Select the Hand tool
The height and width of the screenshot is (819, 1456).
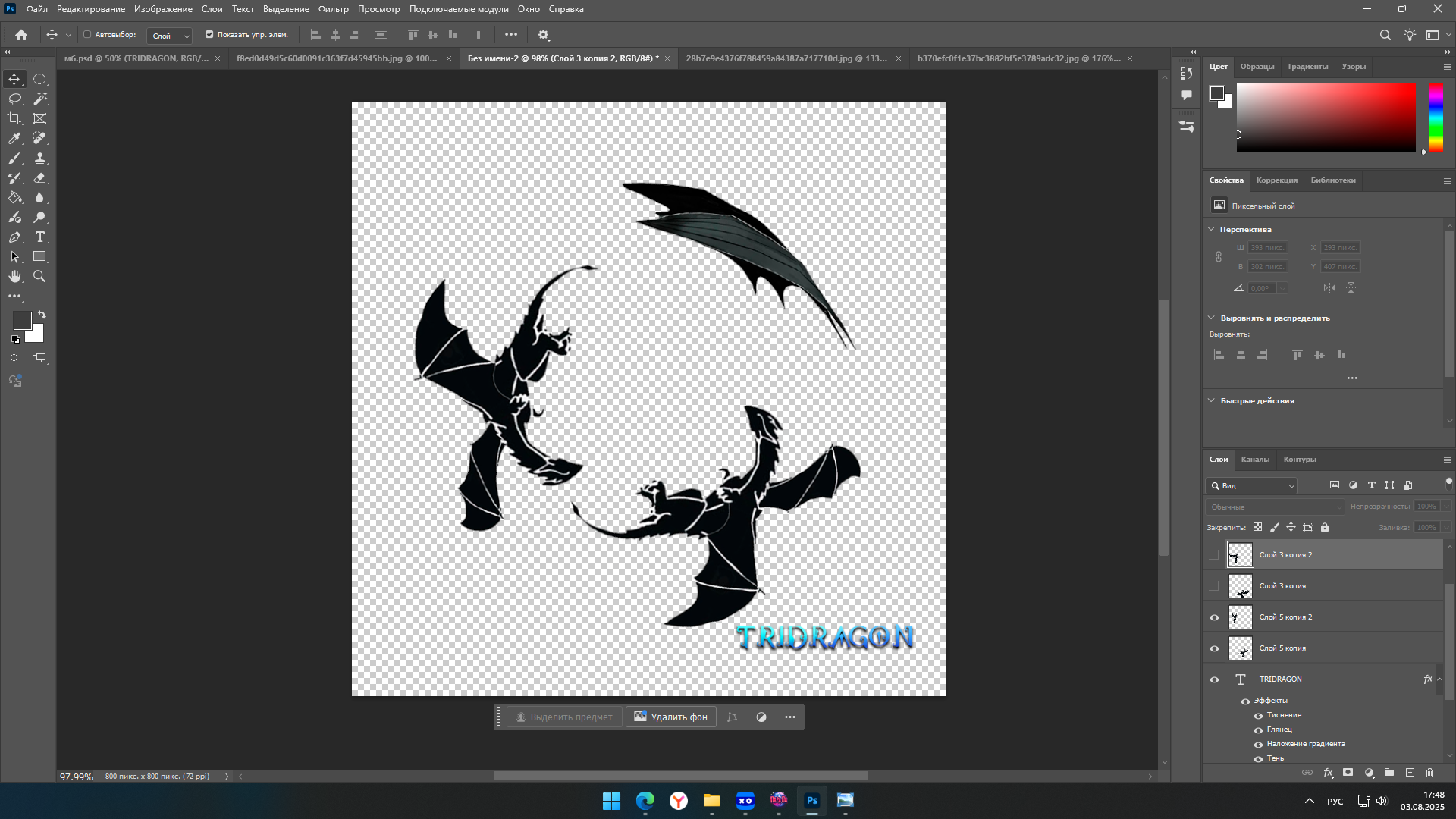[x=14, y=277]
